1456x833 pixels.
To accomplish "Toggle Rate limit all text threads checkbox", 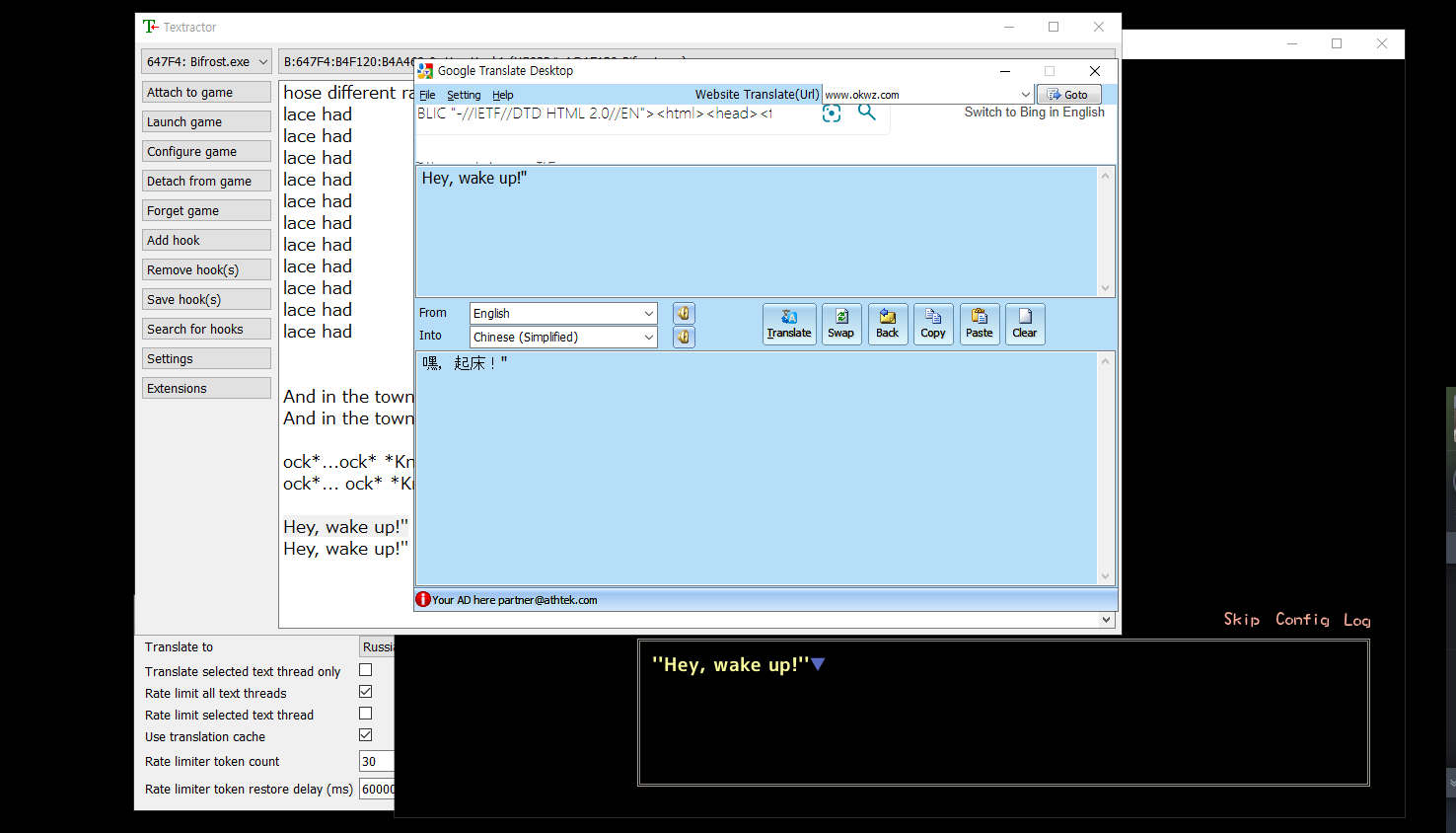I will pos(366,692).
